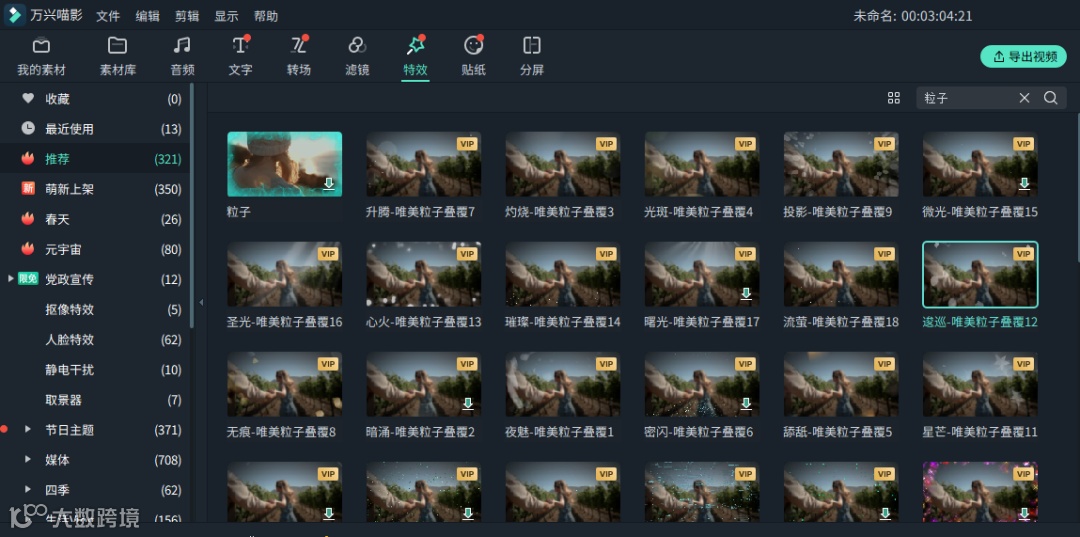Click the heart icon next to 收藏
The height and width of the screenshot is (537, 1080).
pyautogui.click(x=28, y=98)
